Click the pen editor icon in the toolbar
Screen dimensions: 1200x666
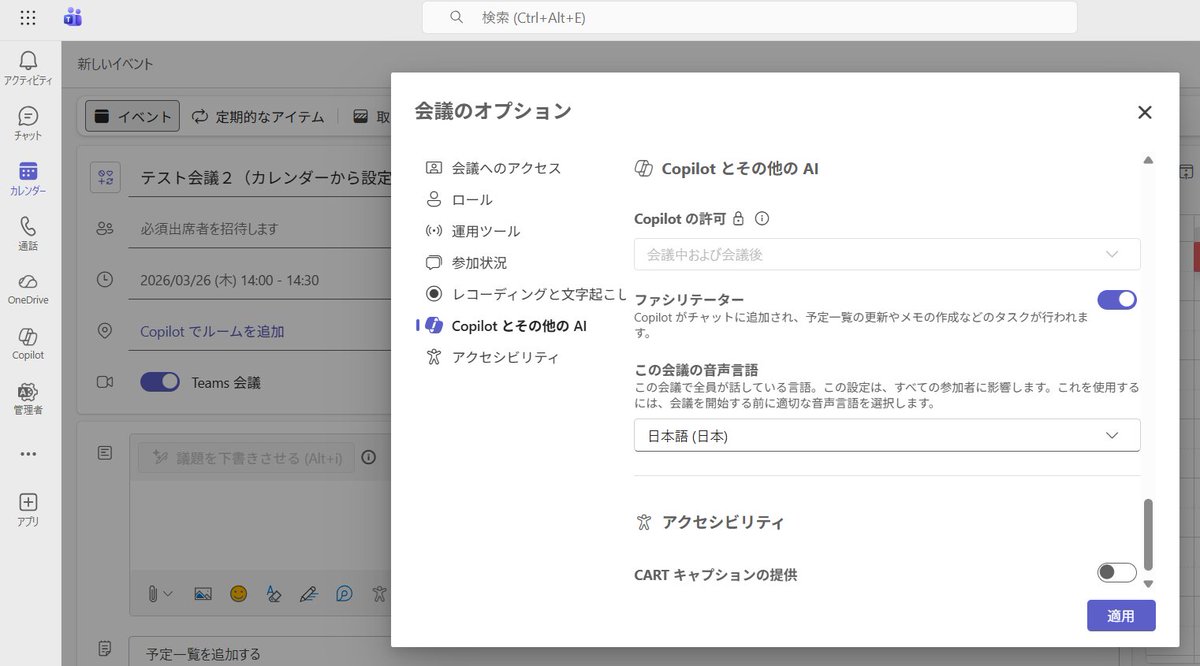[308, 593]
